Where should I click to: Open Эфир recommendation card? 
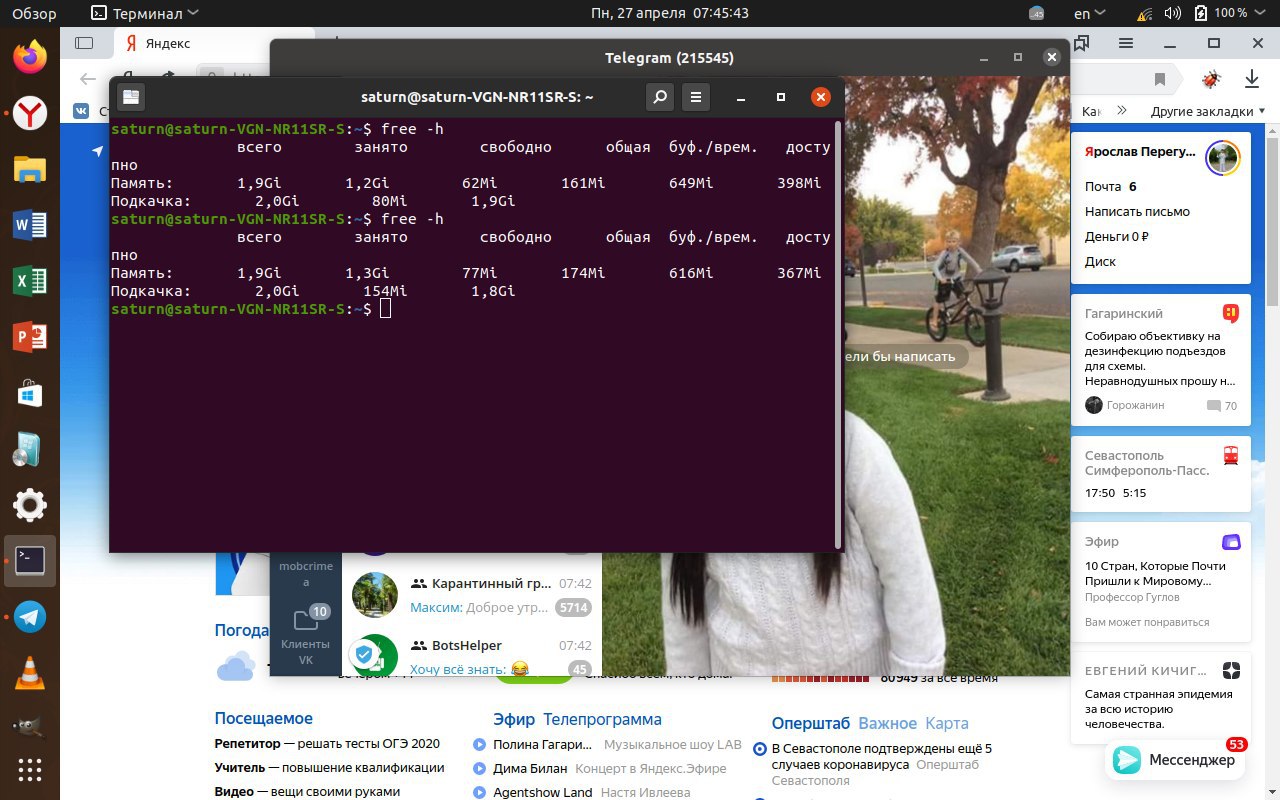pos(1161,581)
